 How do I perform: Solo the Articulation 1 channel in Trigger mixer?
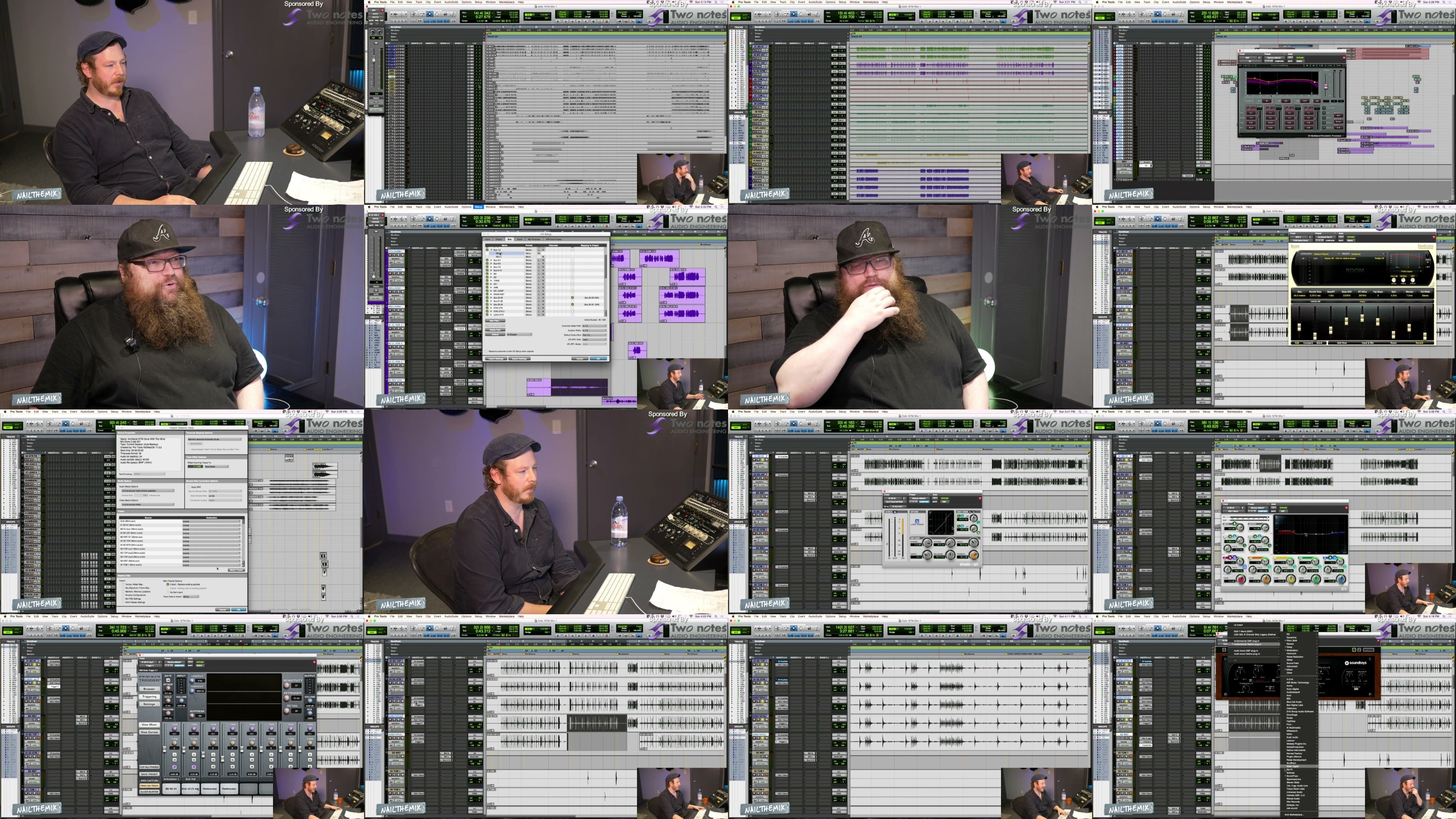click(x=175, y=755)
